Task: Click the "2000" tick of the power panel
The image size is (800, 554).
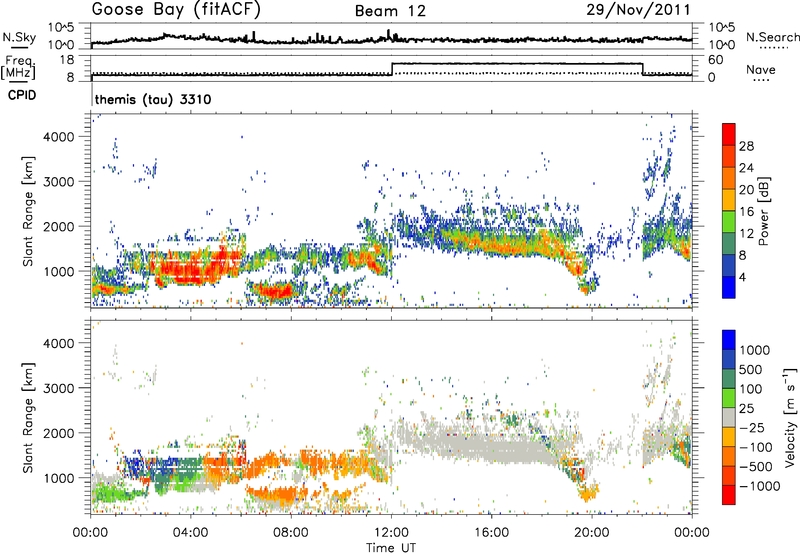Action: 58,226
